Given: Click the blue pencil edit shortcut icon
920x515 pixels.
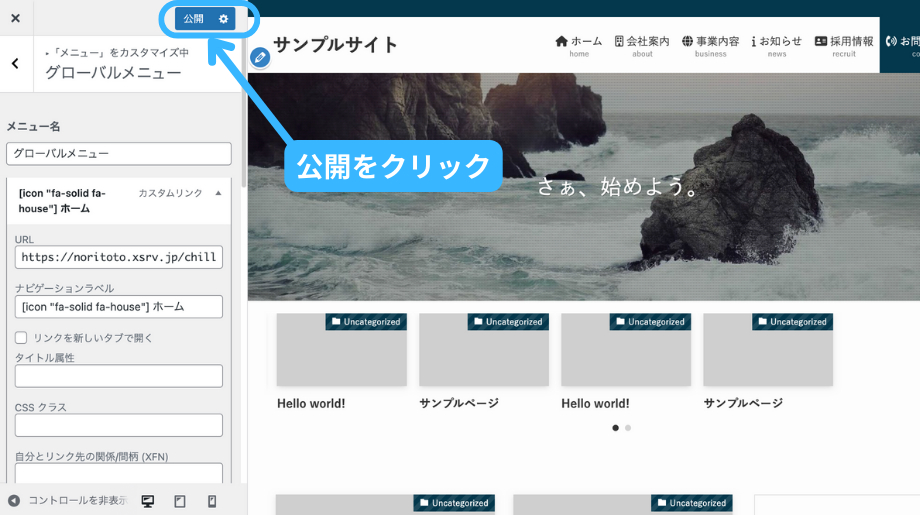Looking at the screenshot, I should [x=260, y=58].
